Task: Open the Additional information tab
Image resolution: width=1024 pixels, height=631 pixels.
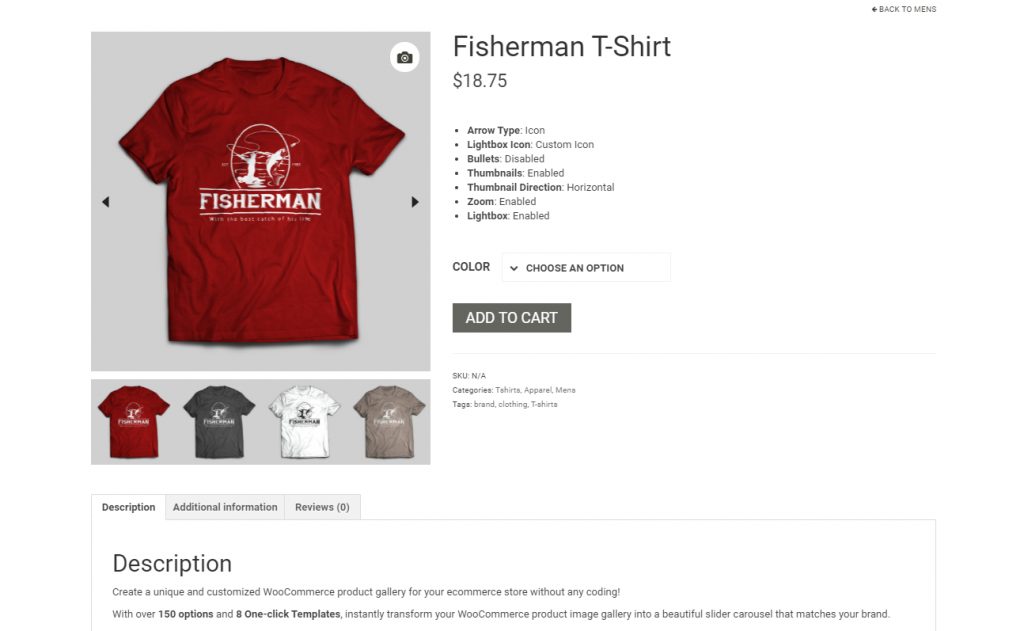Action: [x=225, y=507]
